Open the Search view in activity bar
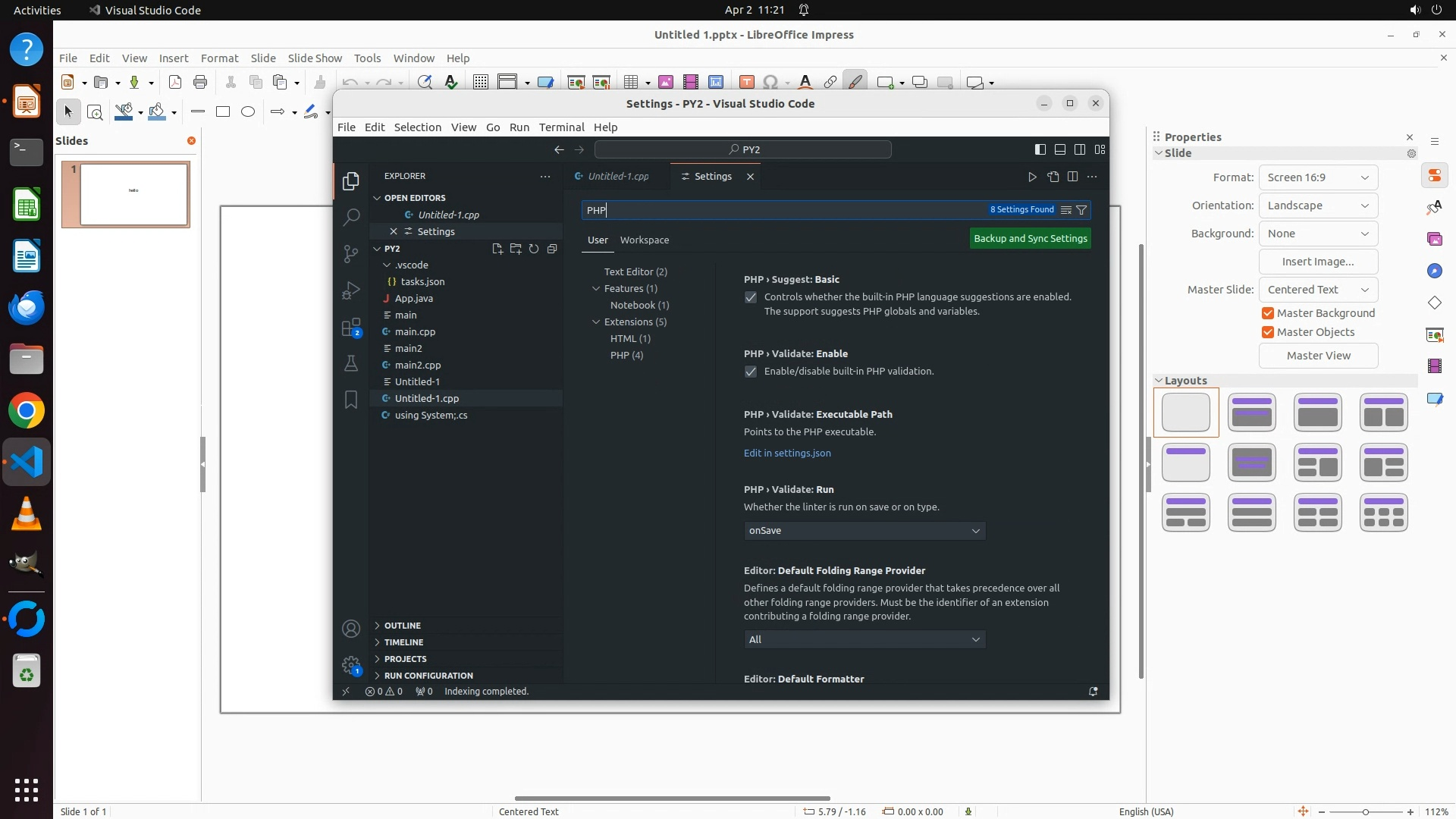The width and height of the screenshot is (1456, 819). click(x=350, y=218)
